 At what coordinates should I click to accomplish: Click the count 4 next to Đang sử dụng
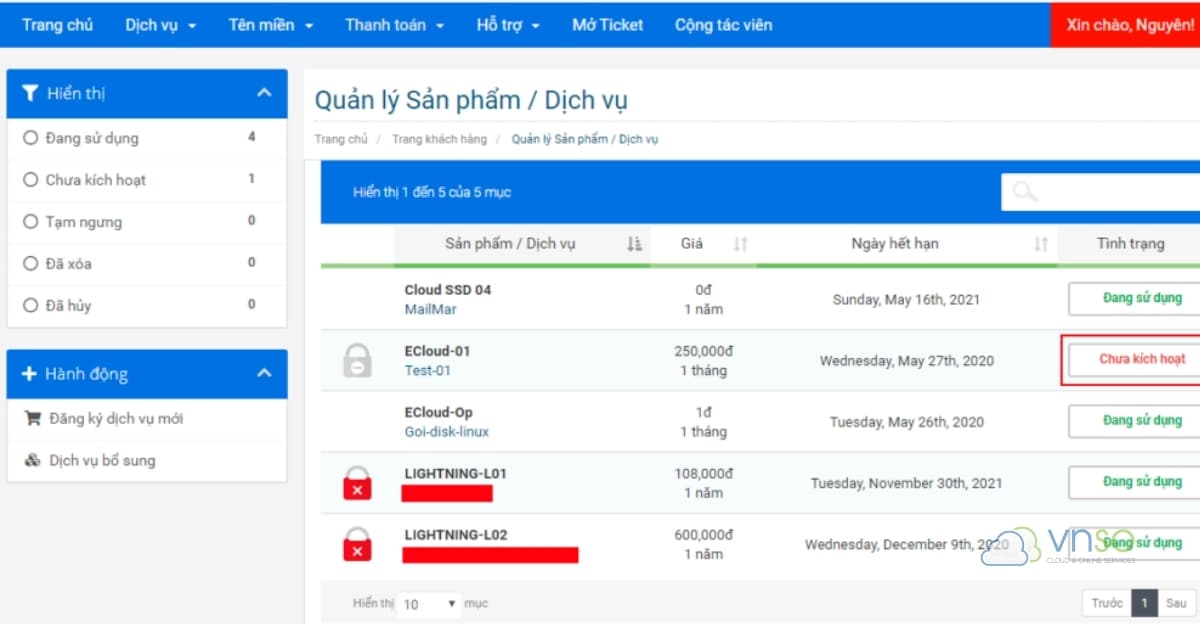point(252,137)
